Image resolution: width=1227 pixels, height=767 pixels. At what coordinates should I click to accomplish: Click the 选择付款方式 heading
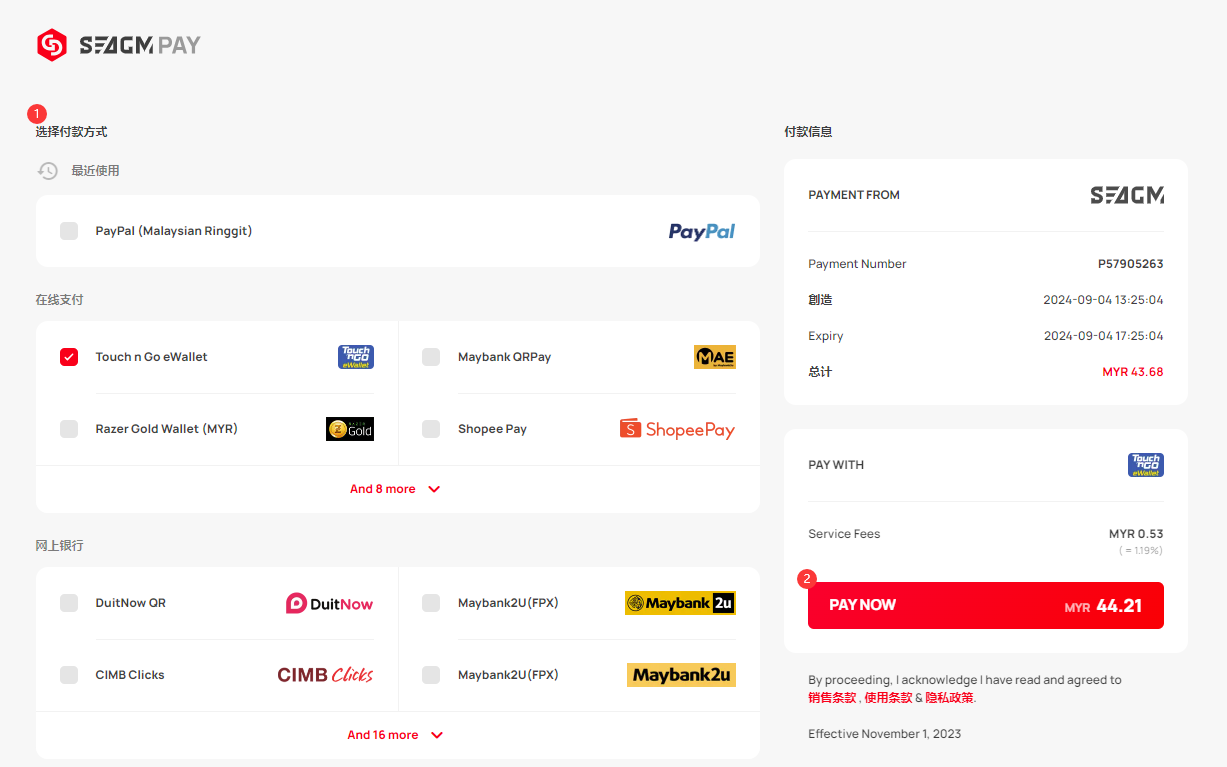[72, 132]
